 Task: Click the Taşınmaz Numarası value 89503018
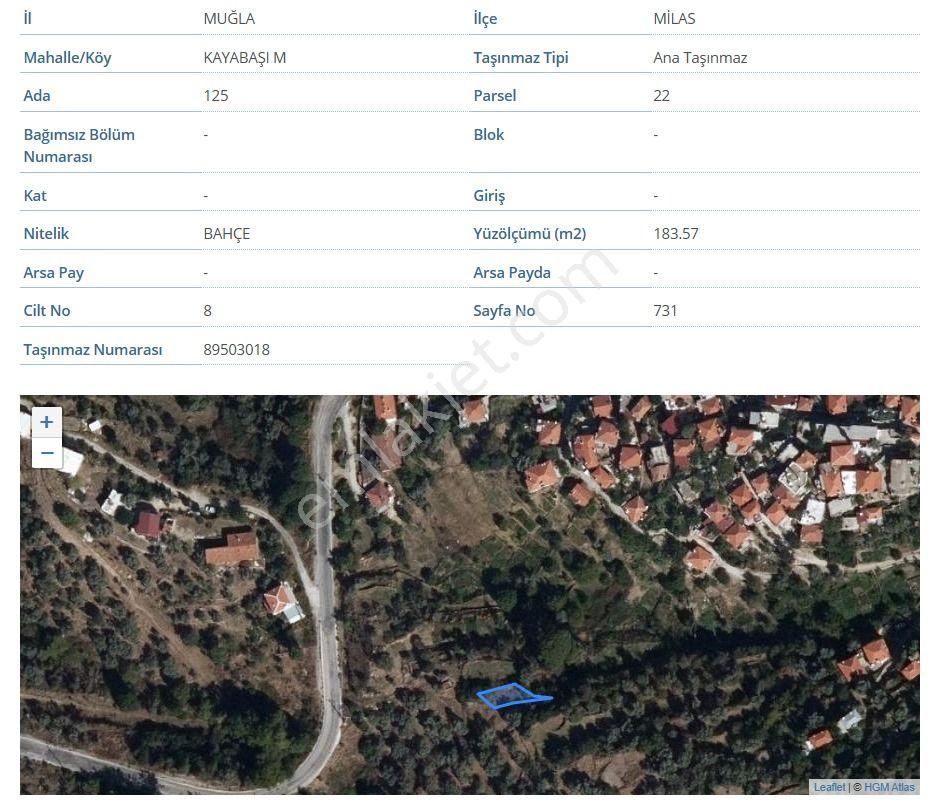coord(236,349)
